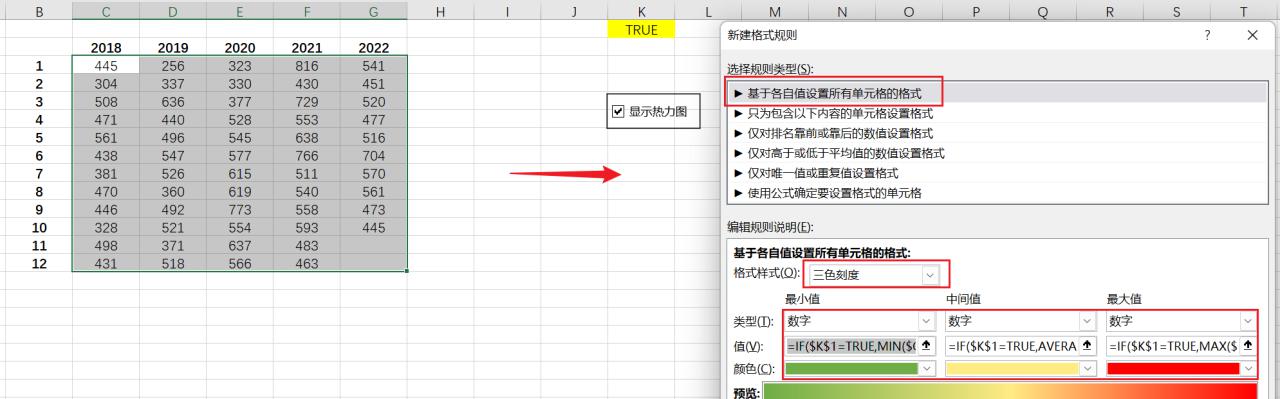Select column K header
The height and width of the screenshot is (399, 1280).
[x=641, y=11]
